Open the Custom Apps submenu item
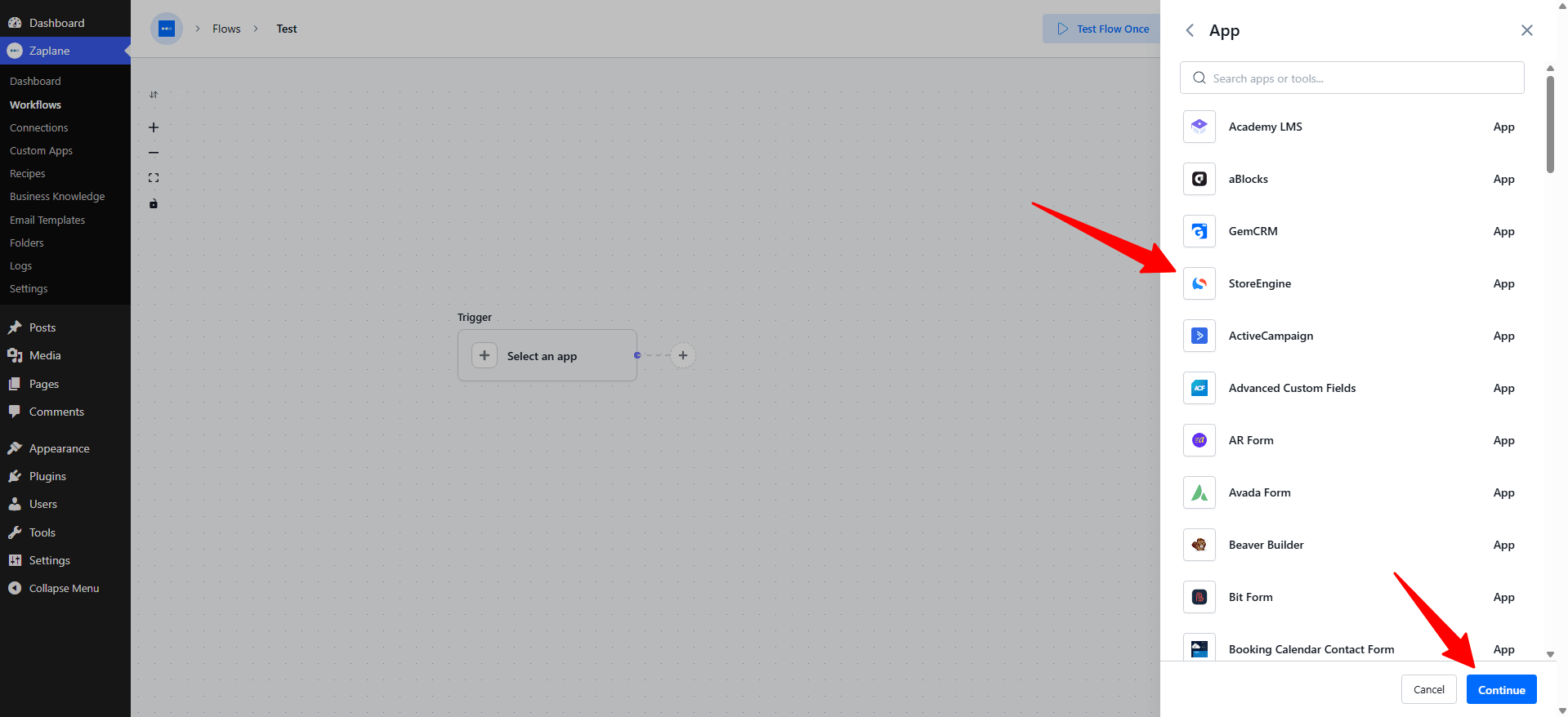The width and height of the screenshot is (1568, 717). coord(41,150)
